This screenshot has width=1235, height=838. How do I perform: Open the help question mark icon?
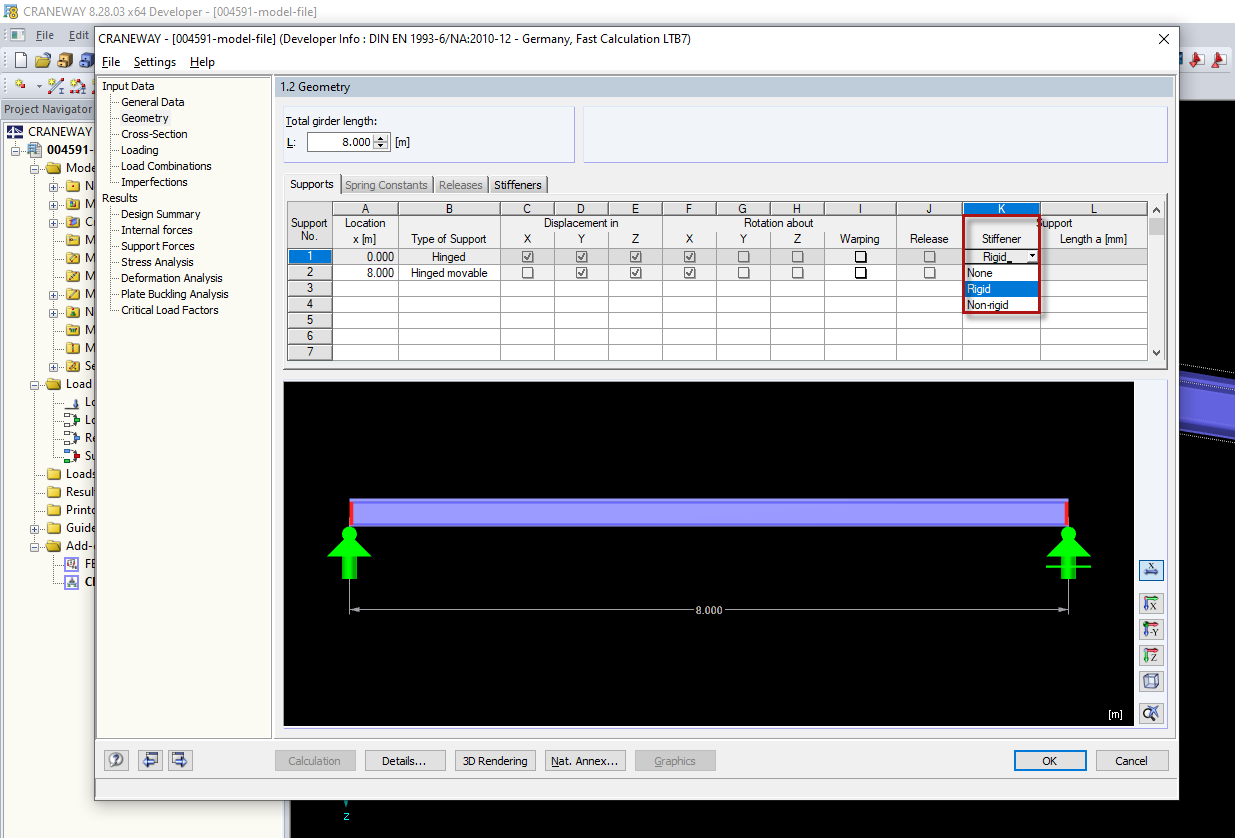116,760
